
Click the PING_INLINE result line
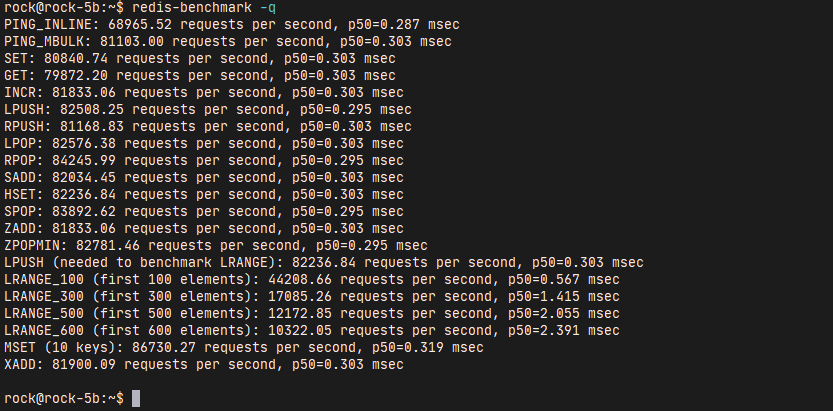point(232,24)
